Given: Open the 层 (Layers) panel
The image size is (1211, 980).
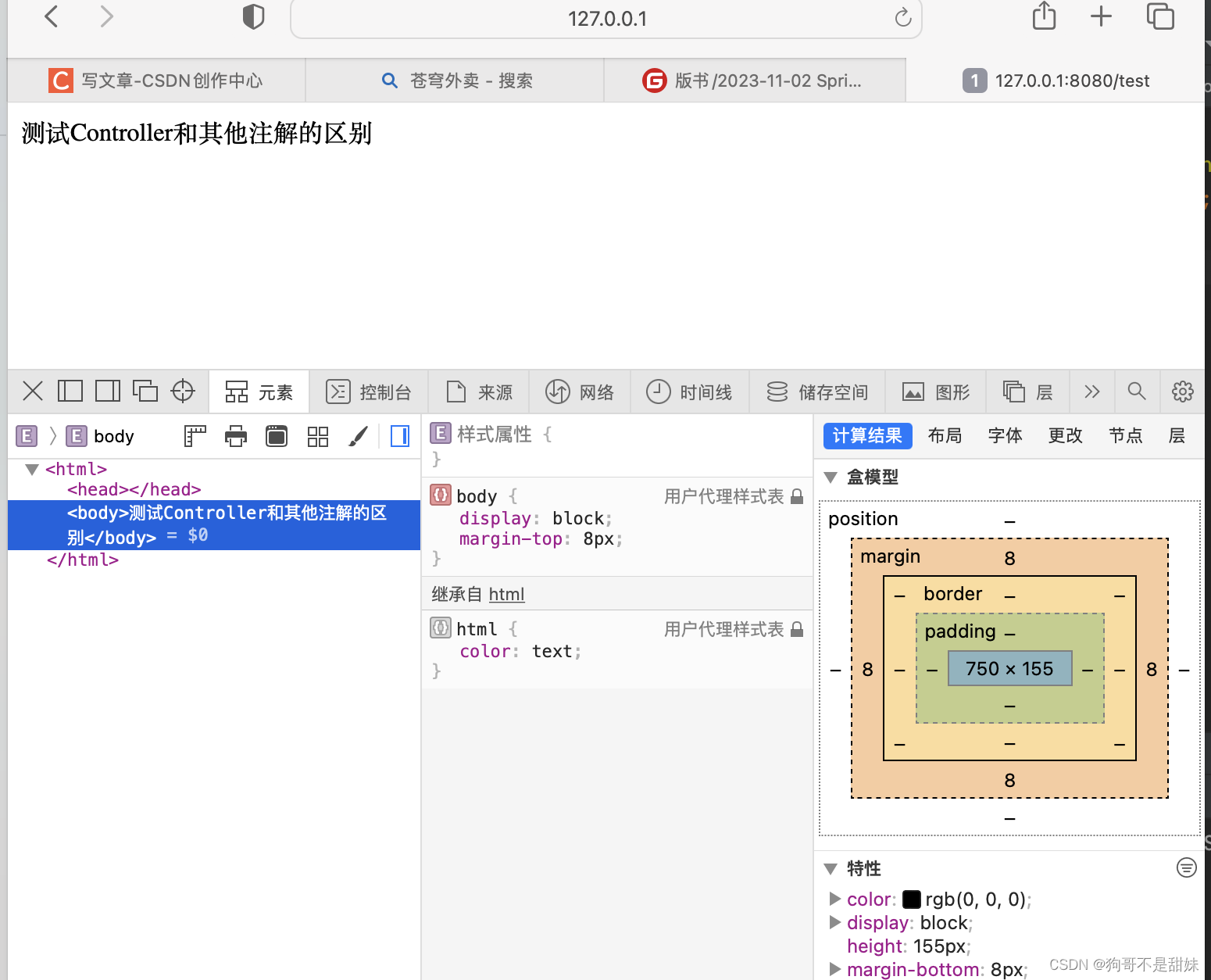Looking at the screenshot, I should pos(1027,392).
